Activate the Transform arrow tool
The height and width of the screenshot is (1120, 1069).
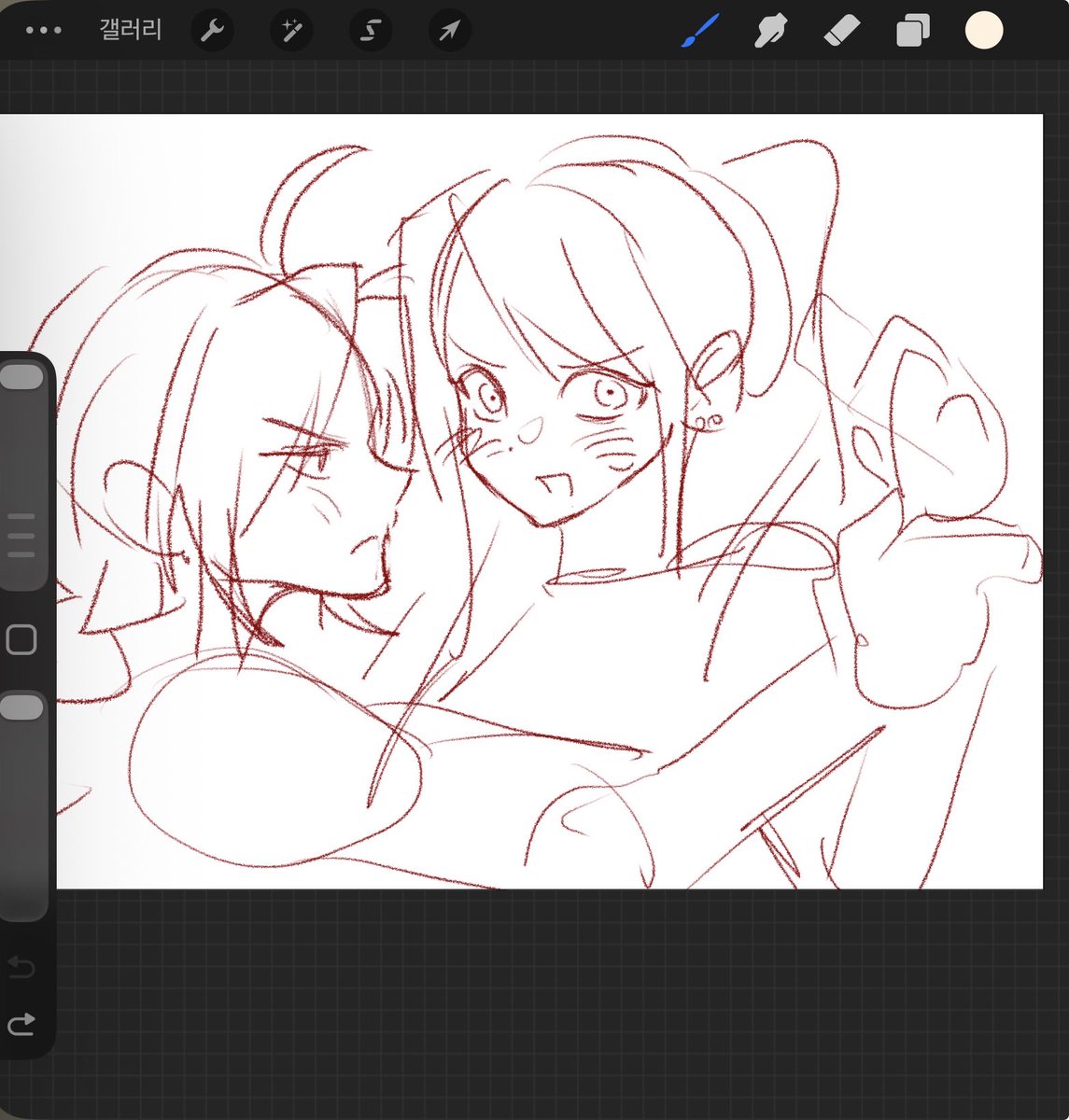click(x=449, y=31)
